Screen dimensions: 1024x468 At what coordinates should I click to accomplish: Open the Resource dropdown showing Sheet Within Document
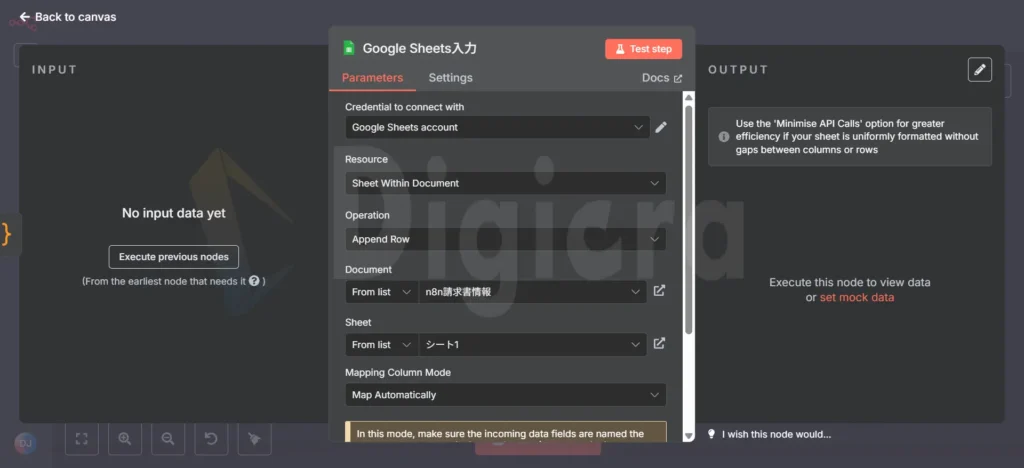(505, 183)
